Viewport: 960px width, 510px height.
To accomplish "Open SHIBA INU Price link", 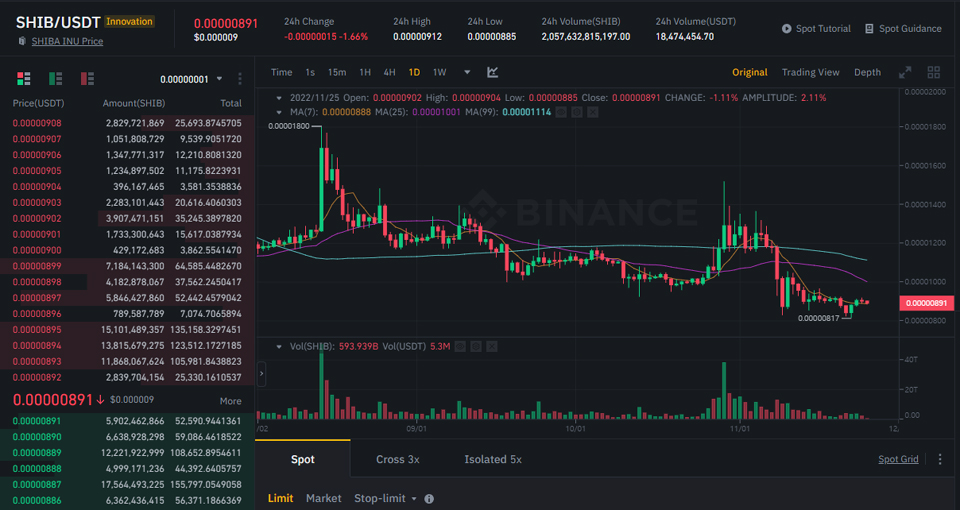I will point(67,41).
